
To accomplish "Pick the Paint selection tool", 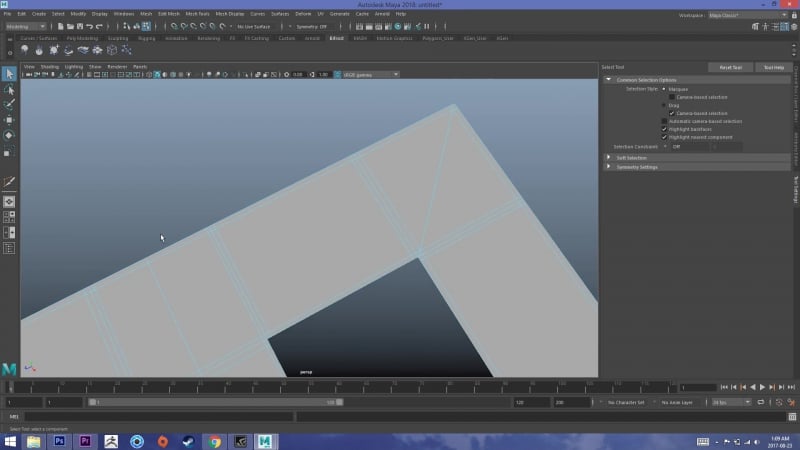I will coord(9,105).
